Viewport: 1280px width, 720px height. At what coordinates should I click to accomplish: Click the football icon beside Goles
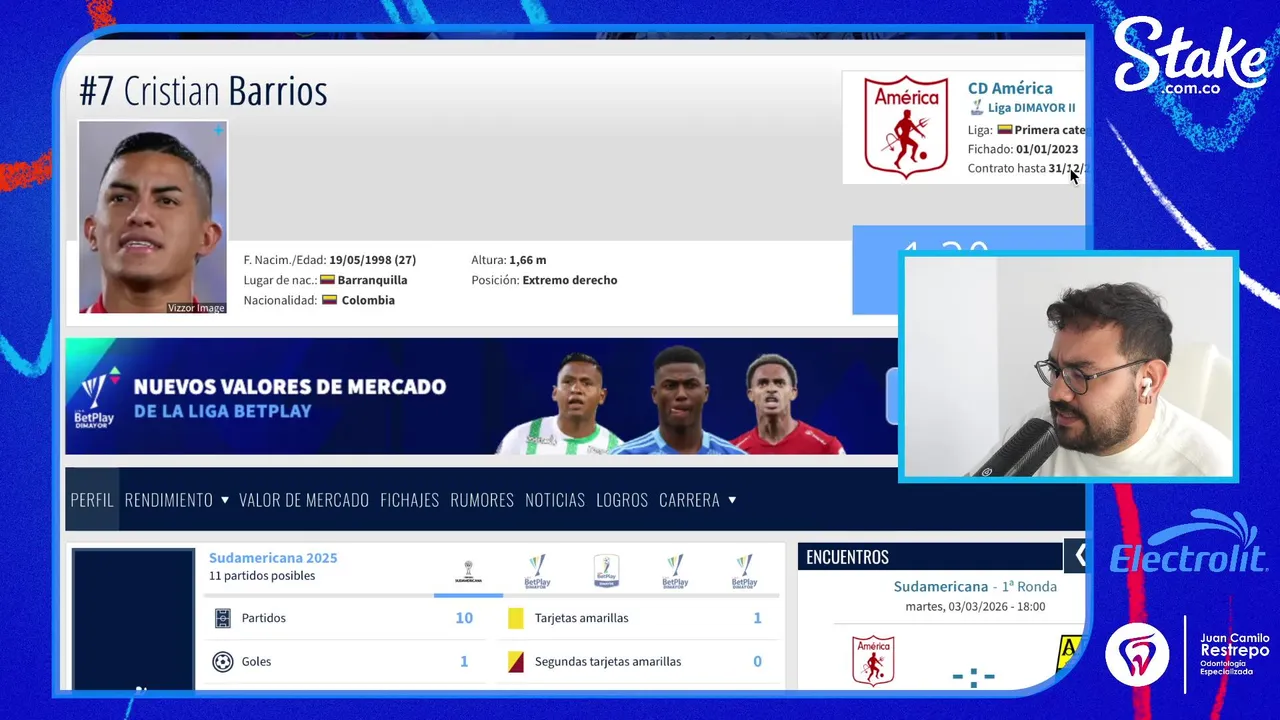pos(223,661)
